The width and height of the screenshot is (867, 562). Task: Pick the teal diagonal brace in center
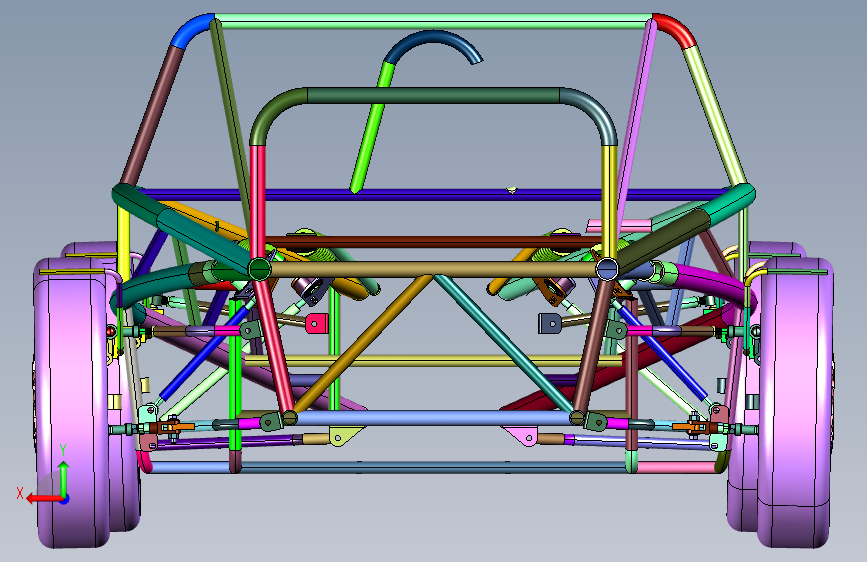coord(504,343)
